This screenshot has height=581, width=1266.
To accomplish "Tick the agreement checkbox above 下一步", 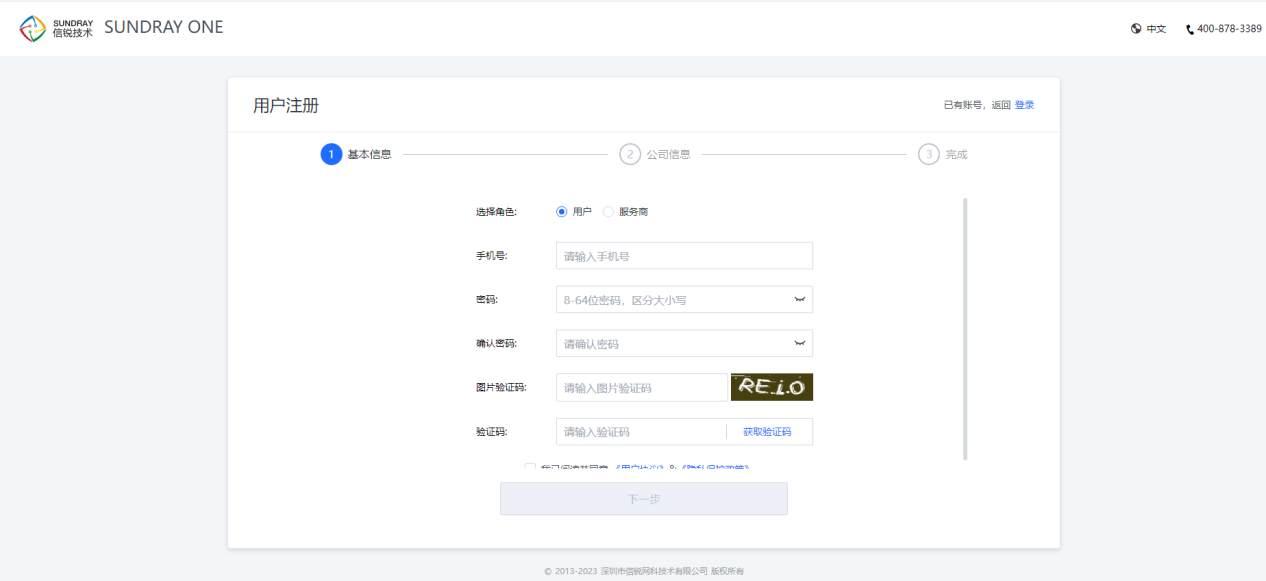I will tap(530, 467).
